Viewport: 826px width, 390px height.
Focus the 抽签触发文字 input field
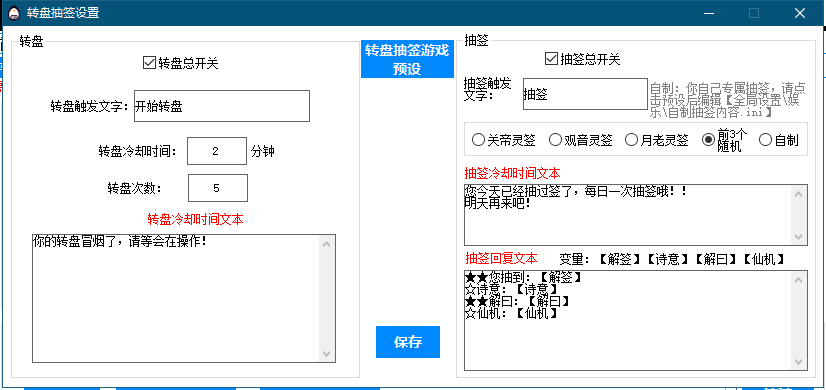pyautogui.click(x=585, y=94)
